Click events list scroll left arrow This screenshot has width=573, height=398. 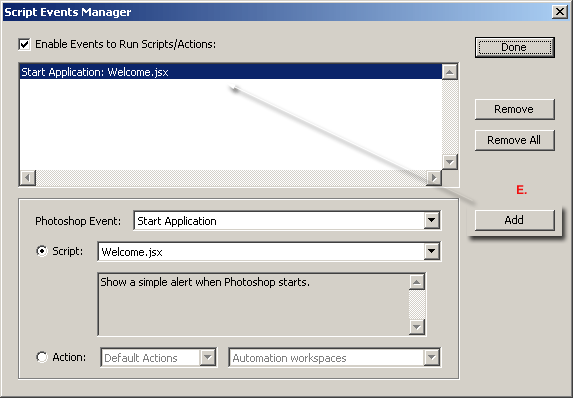(x=27, y=178)
